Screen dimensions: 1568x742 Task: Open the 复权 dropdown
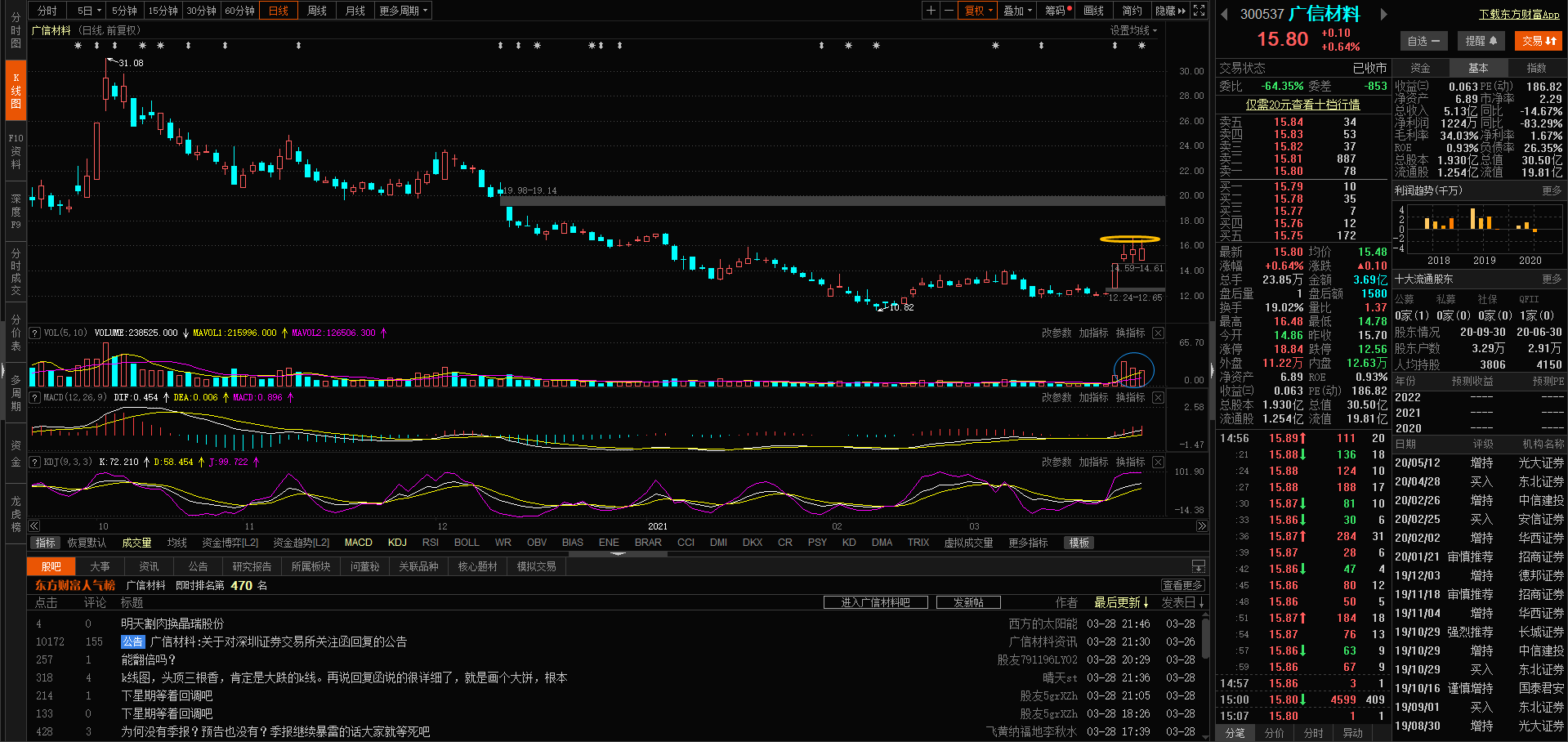point(978,11)
